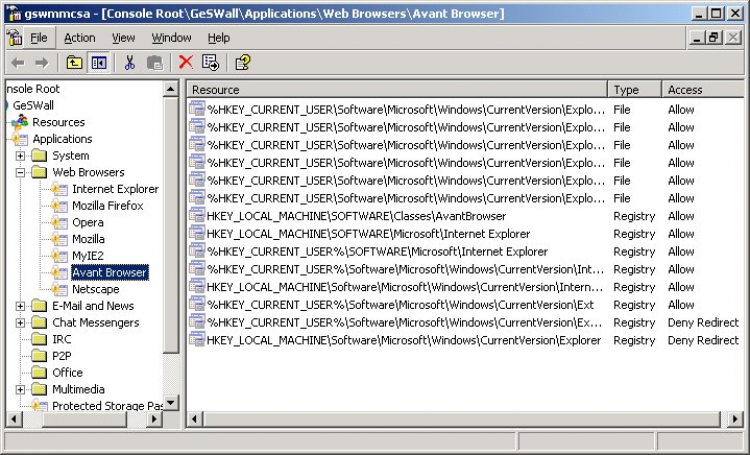
Task: Click the Help question mark toolbar icon
Action: click(243, 63)
